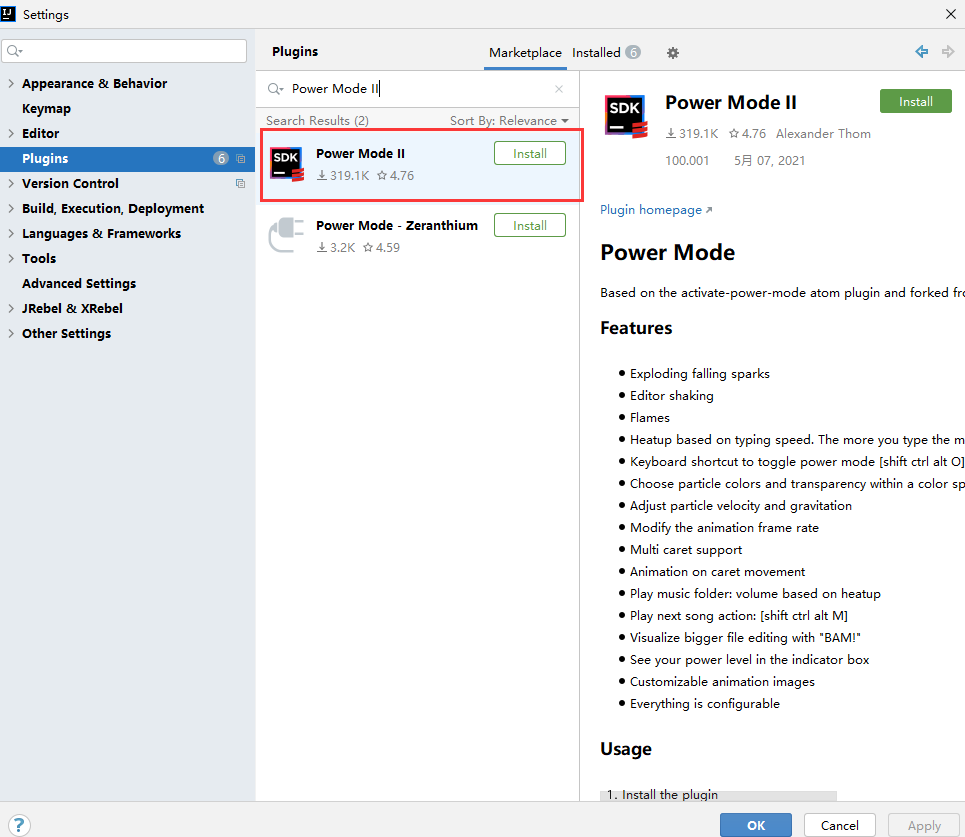Image resolution: width=965 pixels, height=837 pixels.
Task: Expand the Other Settings node
Action: click(x=11, y=333)
